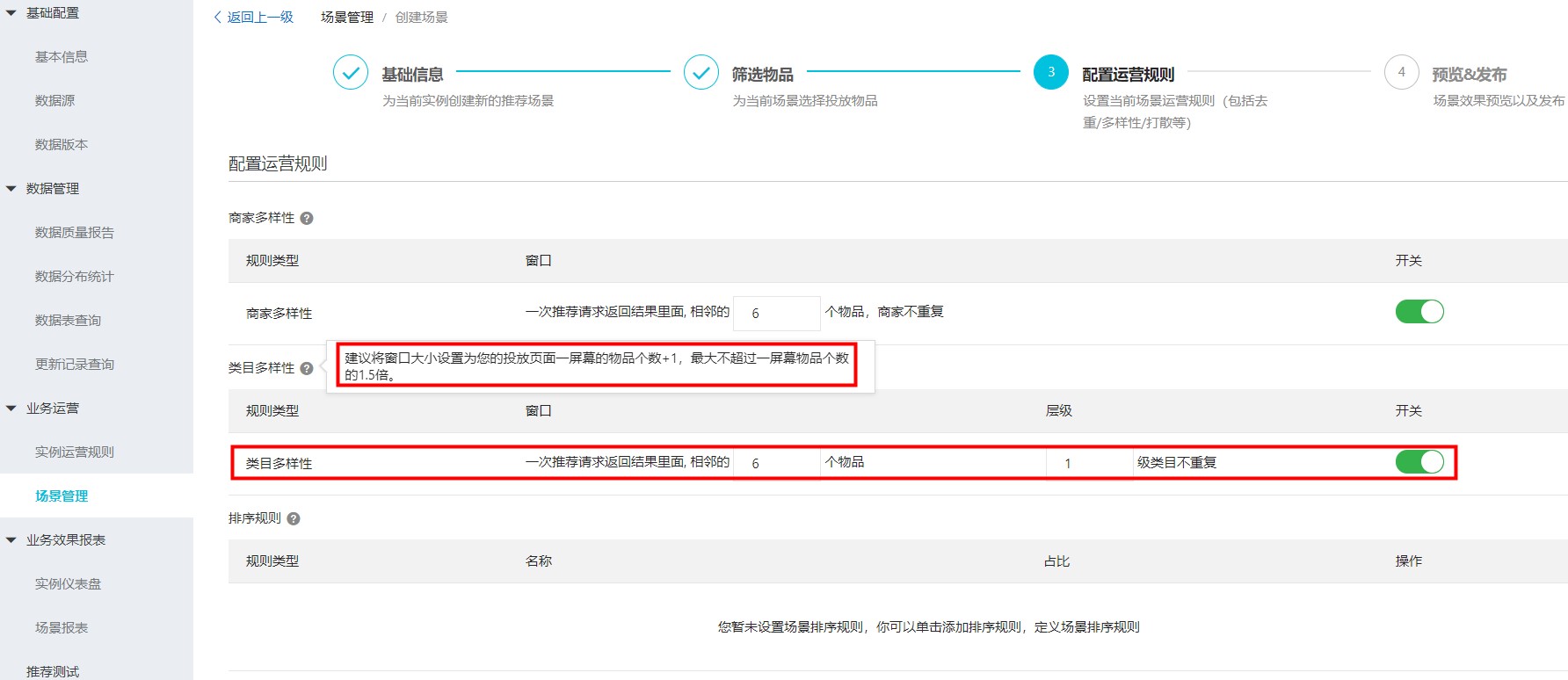This screenshot has height=680, width=1568.
Task: Open 基本信息 in the sidebar
Action: [x=62, y=57]
